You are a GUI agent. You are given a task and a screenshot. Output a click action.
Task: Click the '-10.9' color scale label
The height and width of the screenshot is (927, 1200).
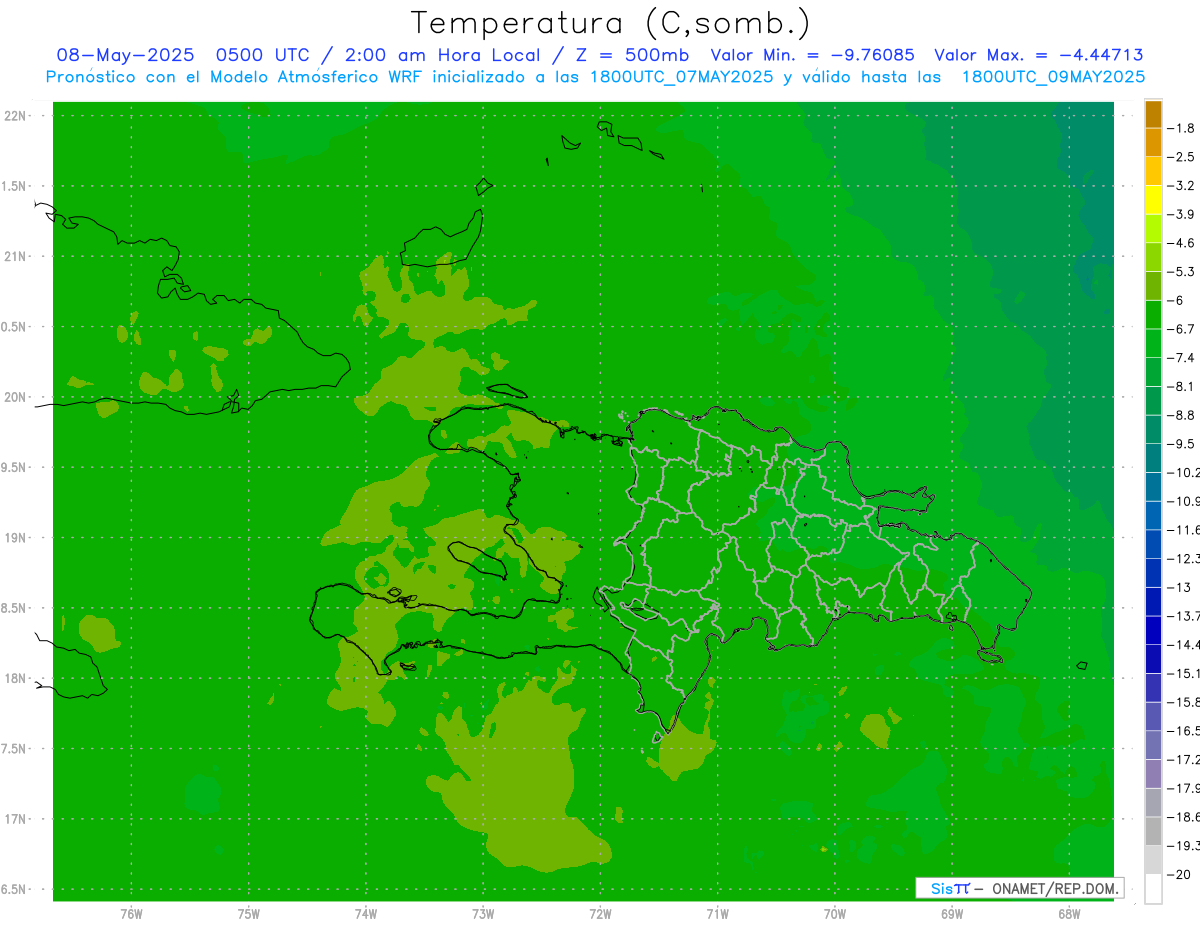(x=1184, y=501)
